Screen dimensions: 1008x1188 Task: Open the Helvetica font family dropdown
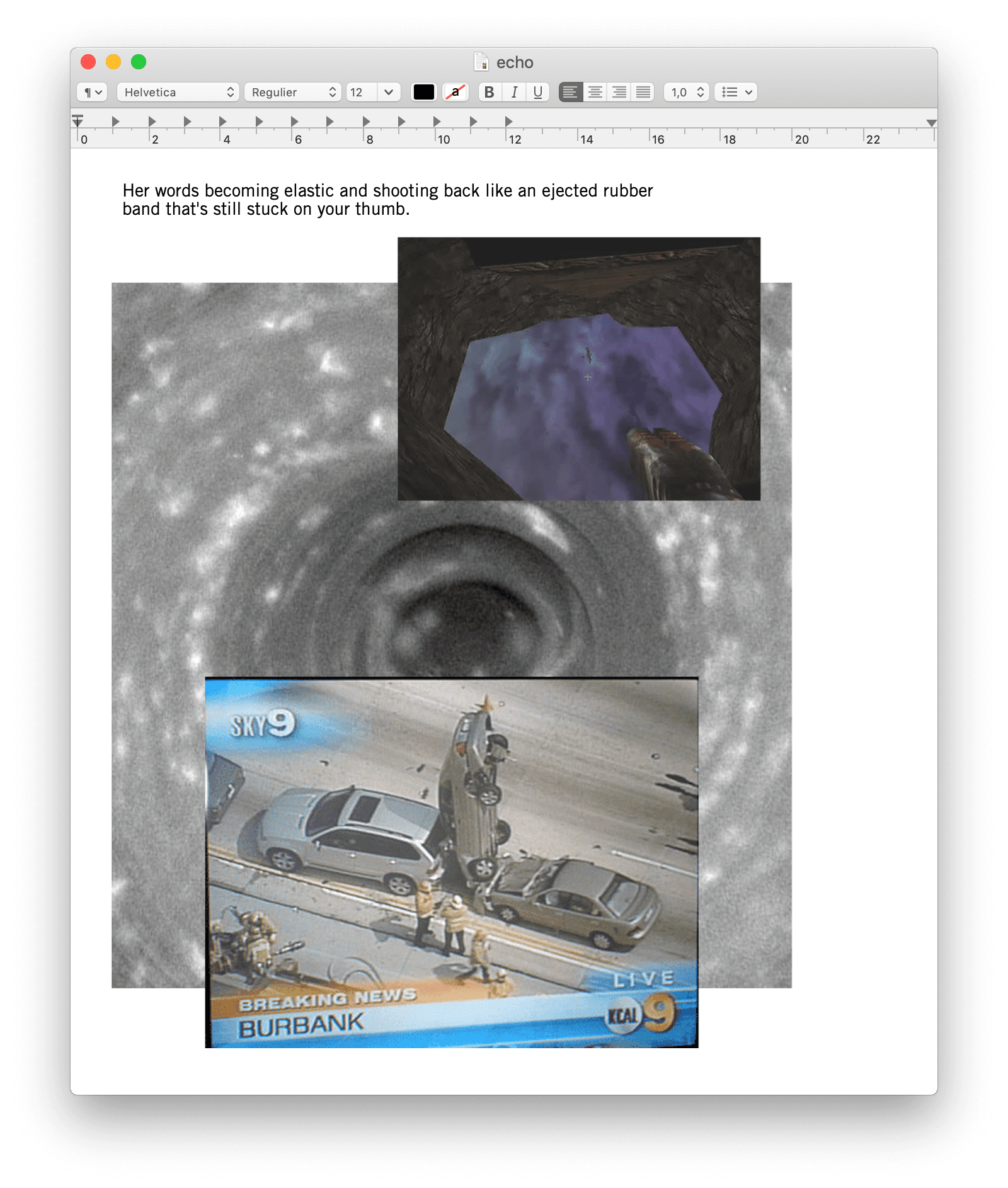pos(178,92)
